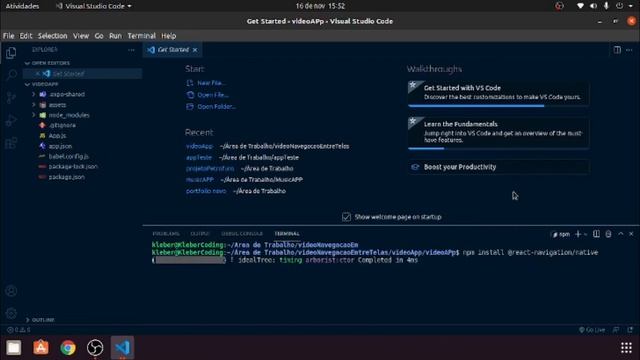
Task: Click the split editor icon
Action: click(617, 50)
